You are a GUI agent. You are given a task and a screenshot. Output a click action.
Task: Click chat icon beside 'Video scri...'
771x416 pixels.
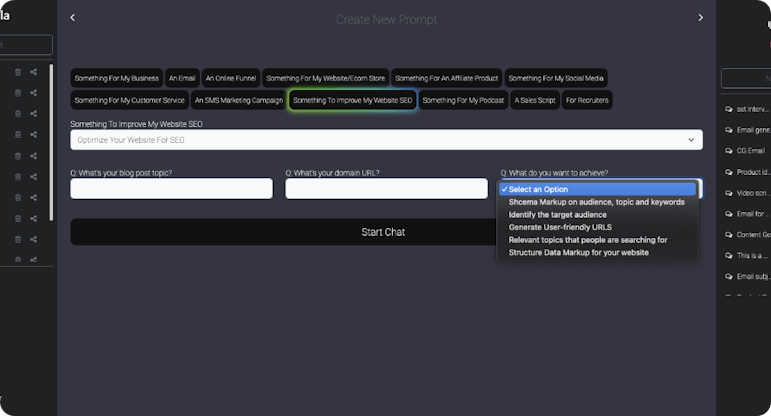point(728,193)
